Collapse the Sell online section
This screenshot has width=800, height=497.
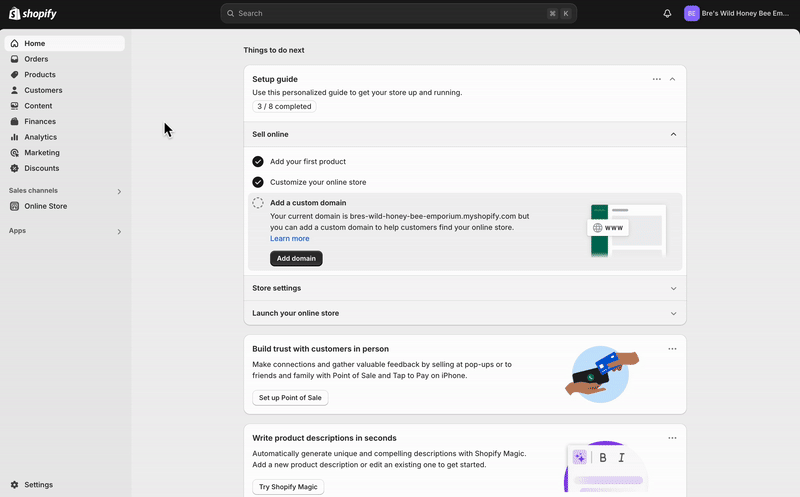tap(673, 134)
